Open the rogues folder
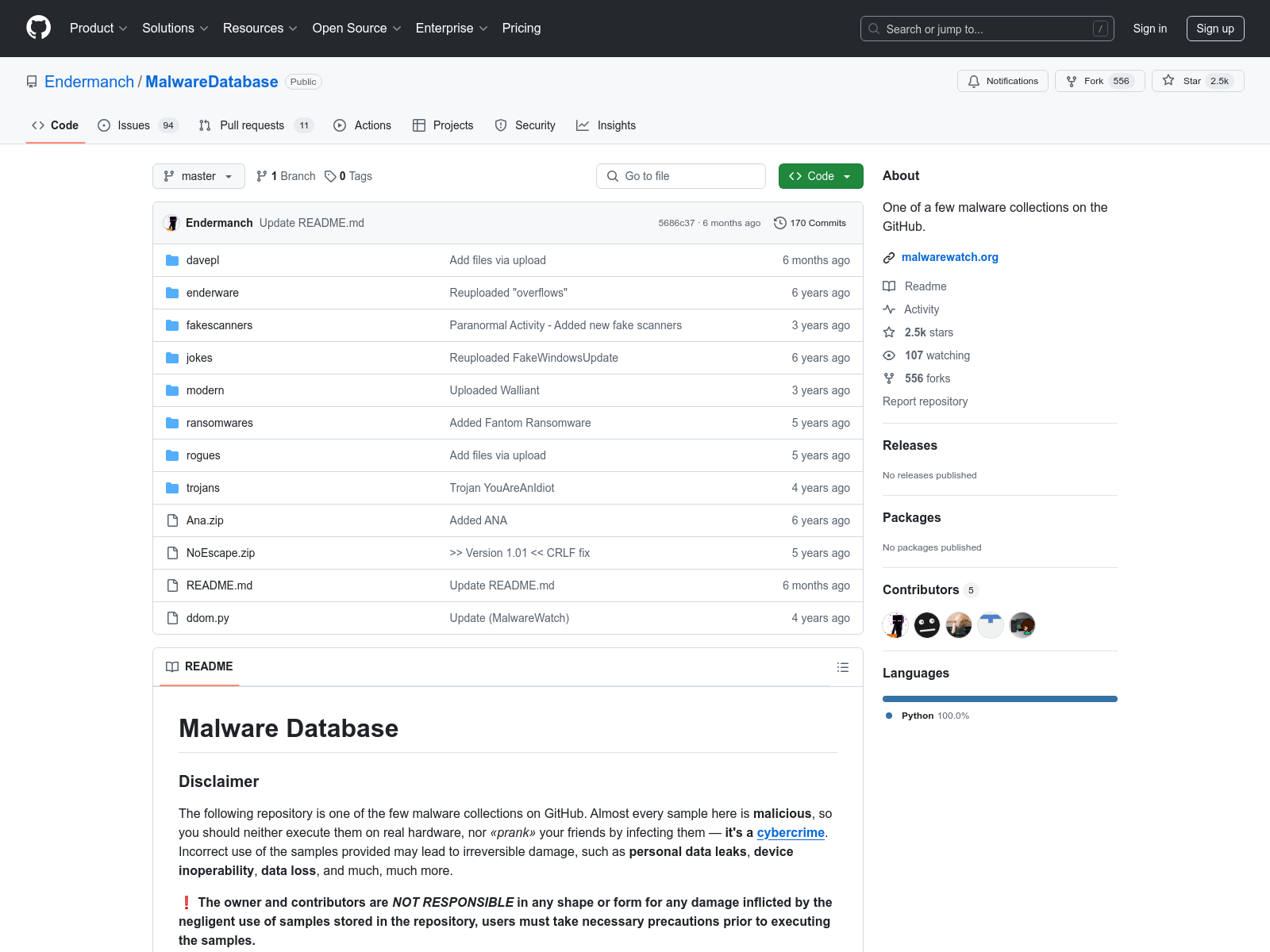Screen dimensions: 1270x952 pos(203,455)
